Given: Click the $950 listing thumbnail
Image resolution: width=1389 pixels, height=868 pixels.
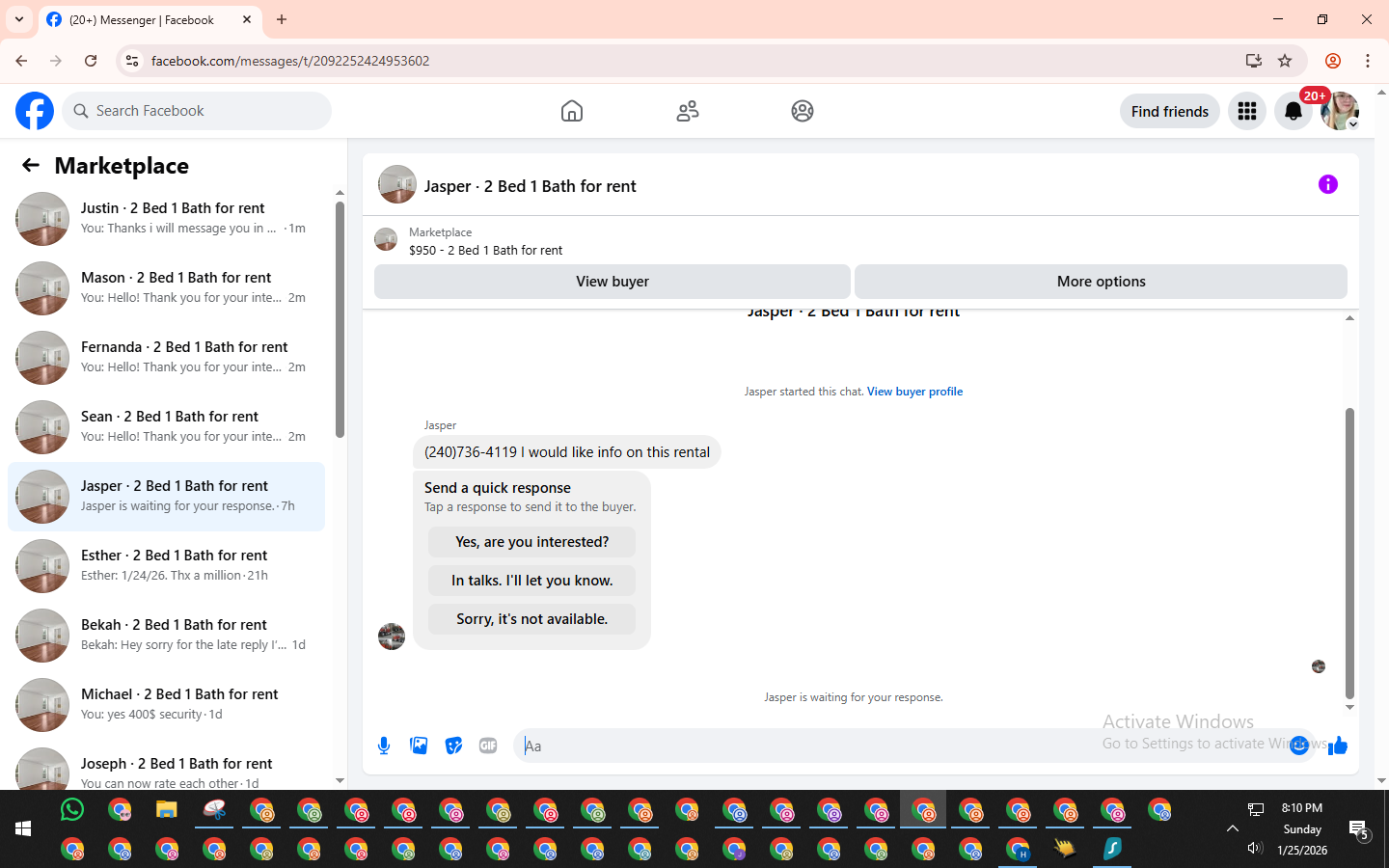Looking at the screenshot, I should (386, 239).
